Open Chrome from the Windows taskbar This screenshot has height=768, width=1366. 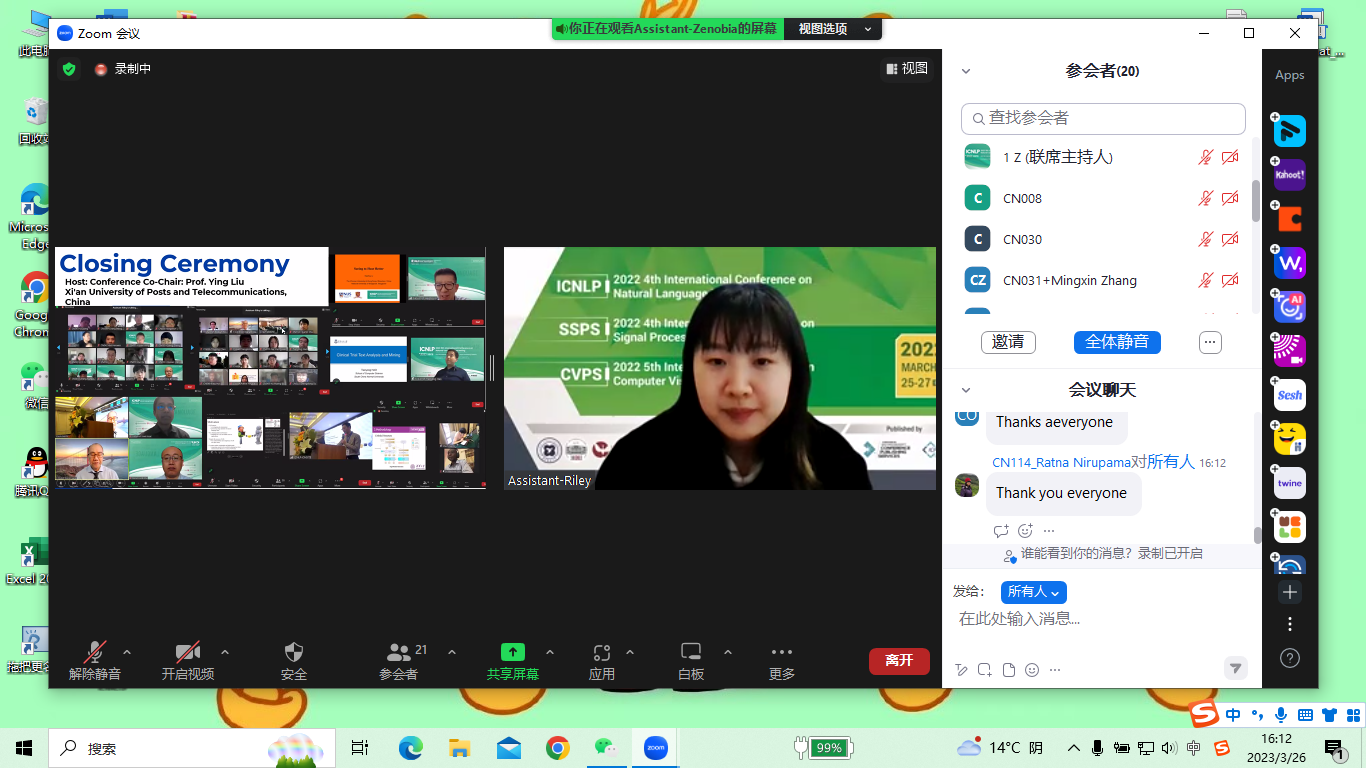point(557,747)
